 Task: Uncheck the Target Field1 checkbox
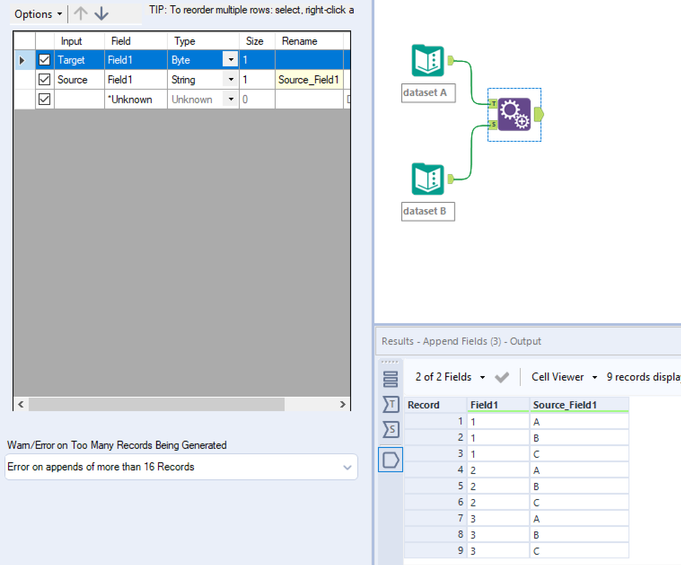pos(44,59)
